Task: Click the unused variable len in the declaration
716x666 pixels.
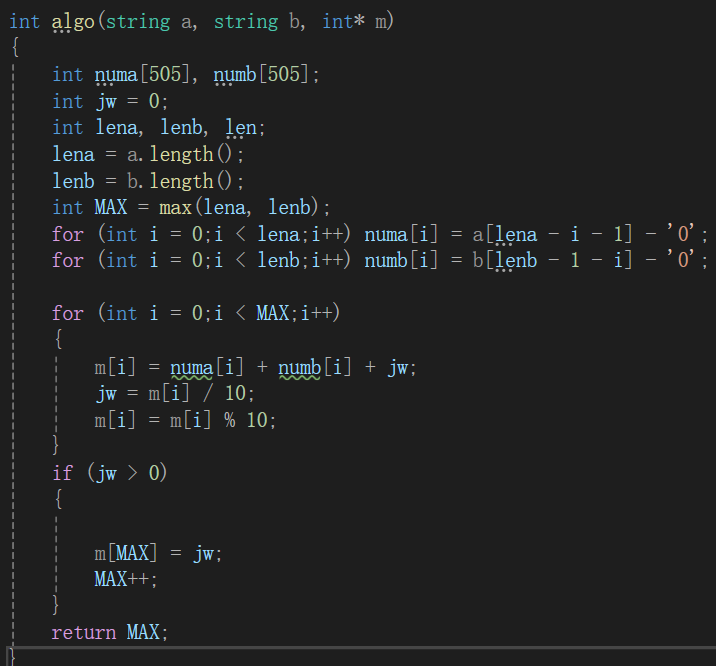Action: pos(241,128)
